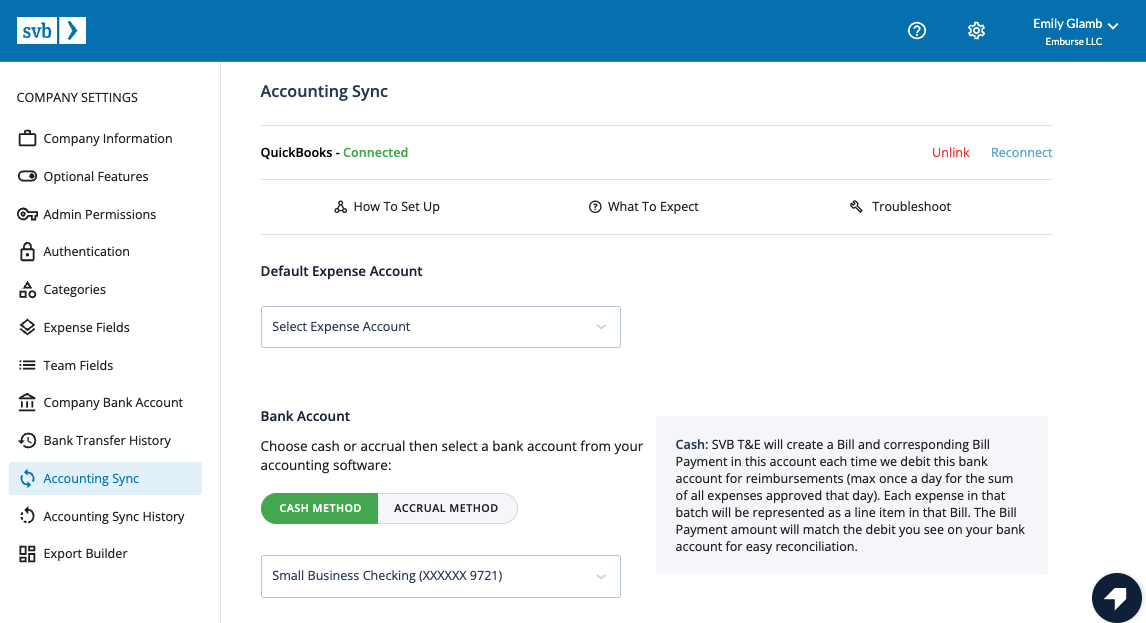
Task: Click the Company Bank Account bank icon
Action: click(x=27, y=402)
